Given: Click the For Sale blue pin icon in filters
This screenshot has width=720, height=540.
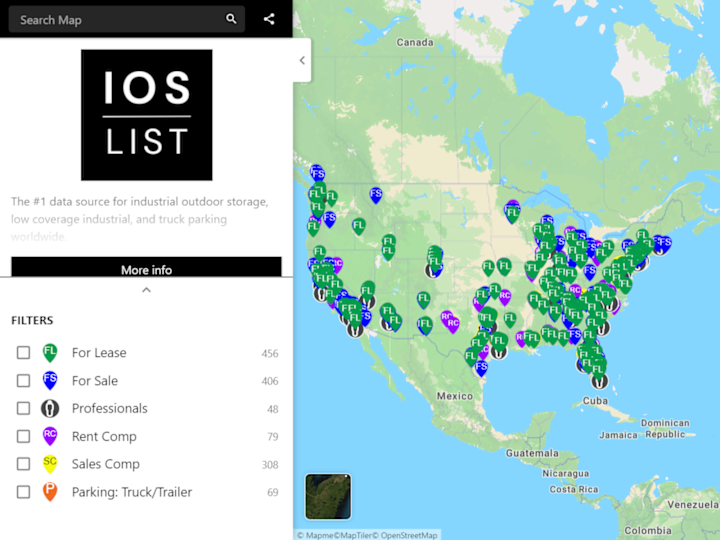Looking at the screenshot, I should coord(50,381).
